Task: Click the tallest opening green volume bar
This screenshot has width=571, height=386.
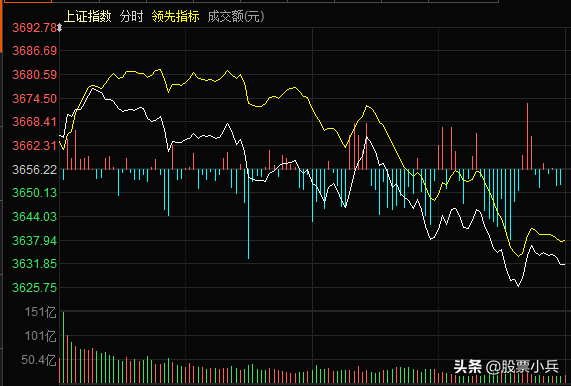Action: point(63,347)
